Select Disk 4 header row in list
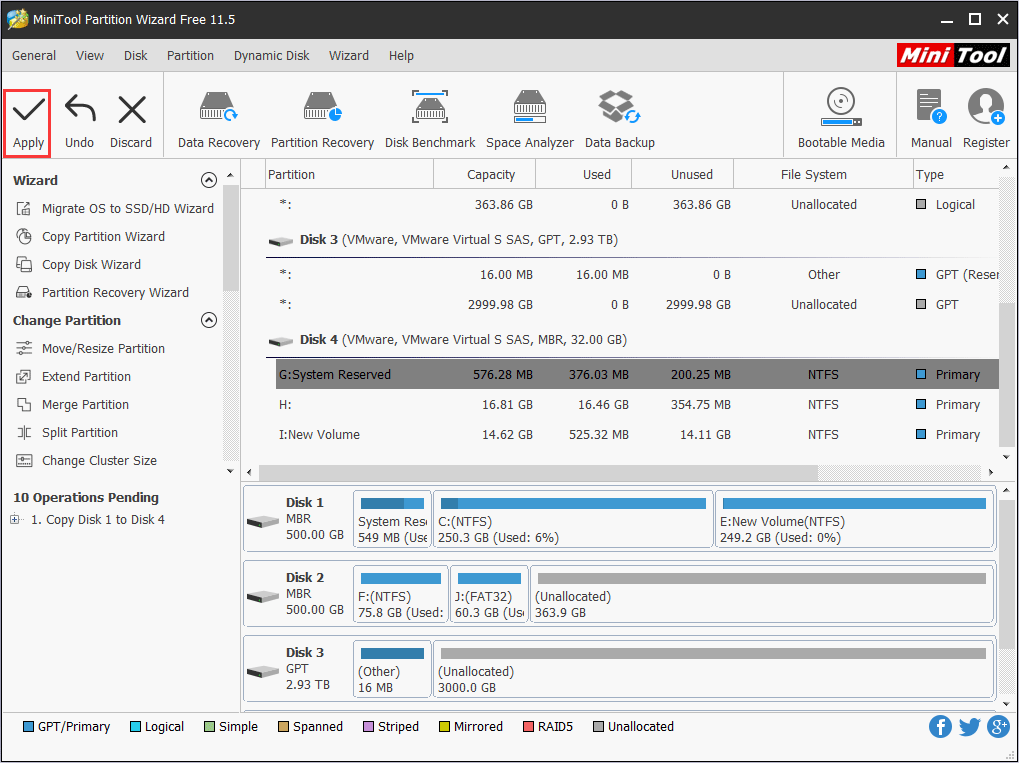Image resolution: width=1019 pixels, height=763 pixels. click(x=632, y=340)
